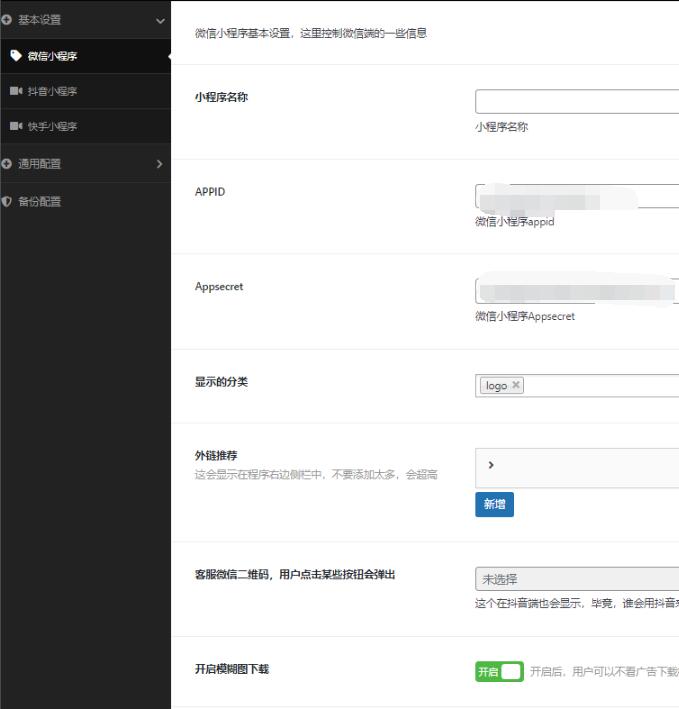Click the shield icon beside 备份配置
This screenshot has height=709, width=679.
point(6,201)
